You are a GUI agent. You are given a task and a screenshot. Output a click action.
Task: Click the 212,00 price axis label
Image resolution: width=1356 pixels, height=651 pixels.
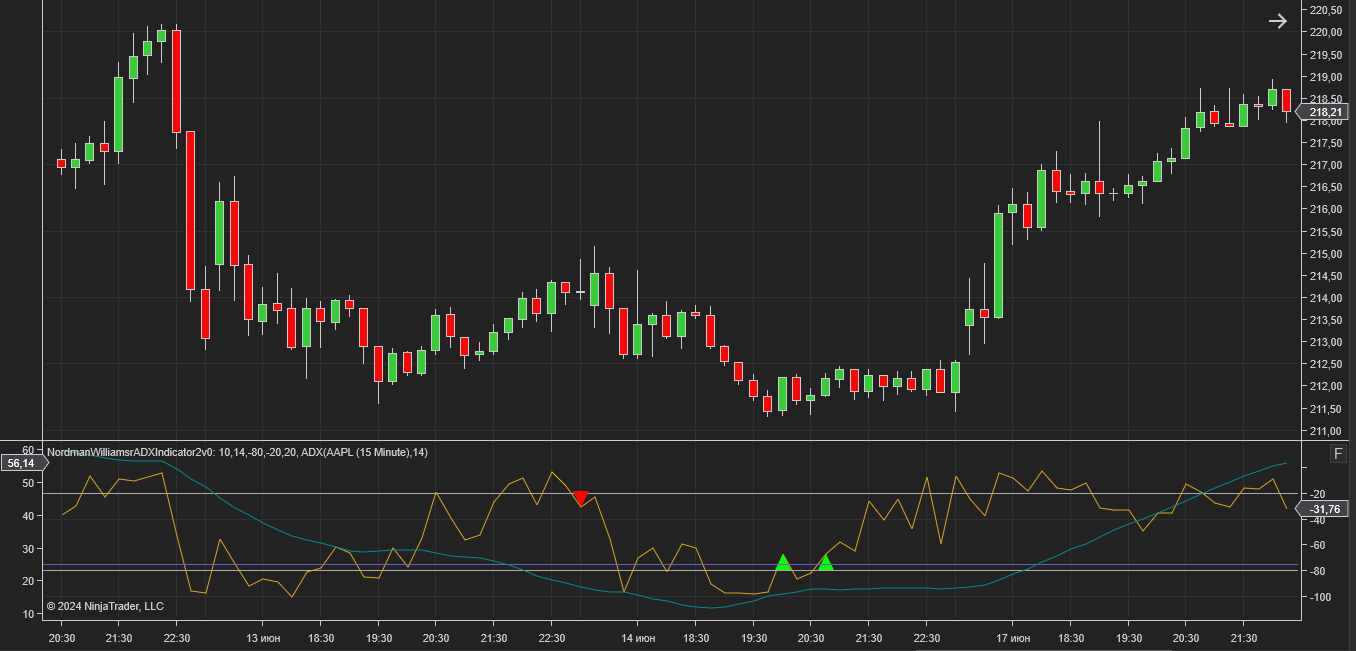tap(1324, 386)
